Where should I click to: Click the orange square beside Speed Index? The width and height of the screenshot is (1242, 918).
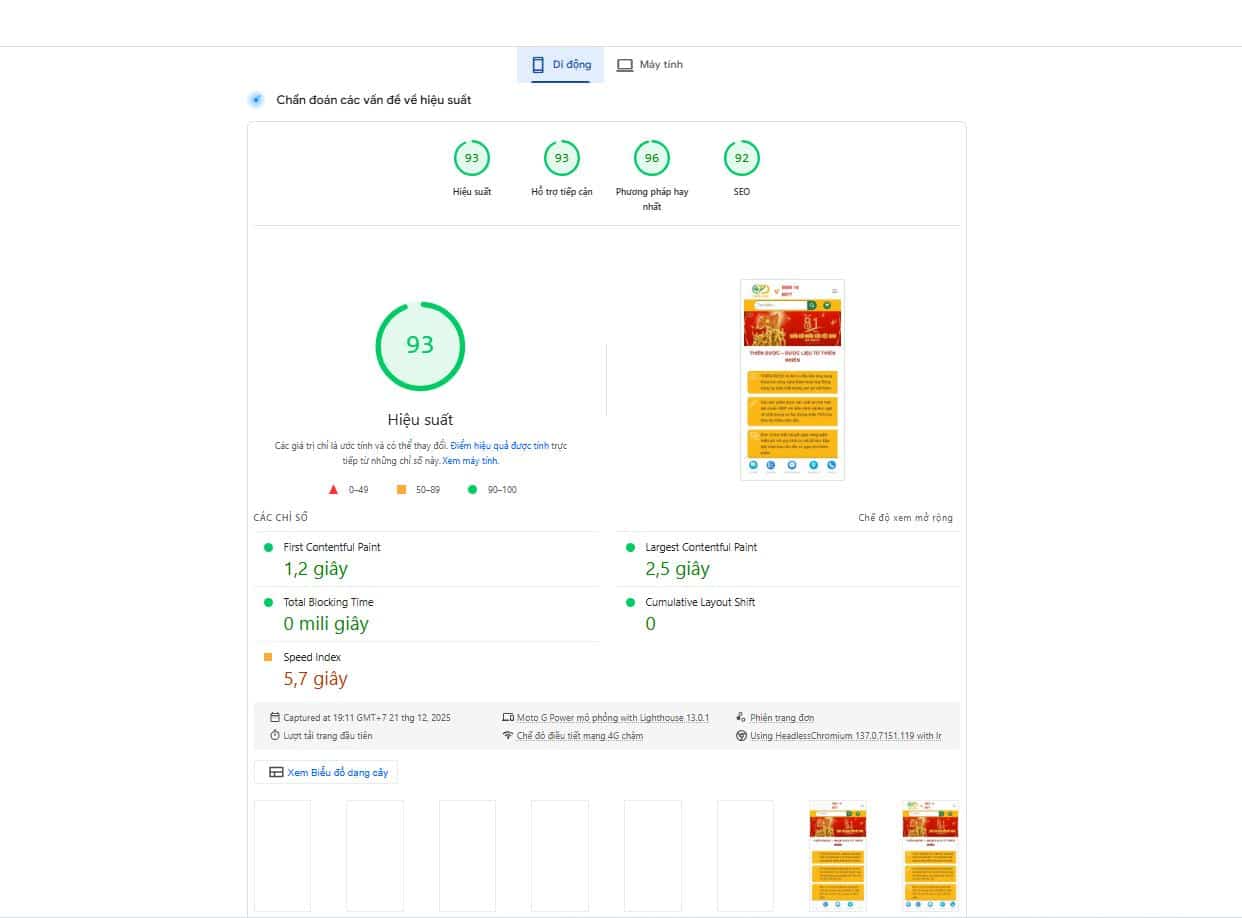pos(266,656)
